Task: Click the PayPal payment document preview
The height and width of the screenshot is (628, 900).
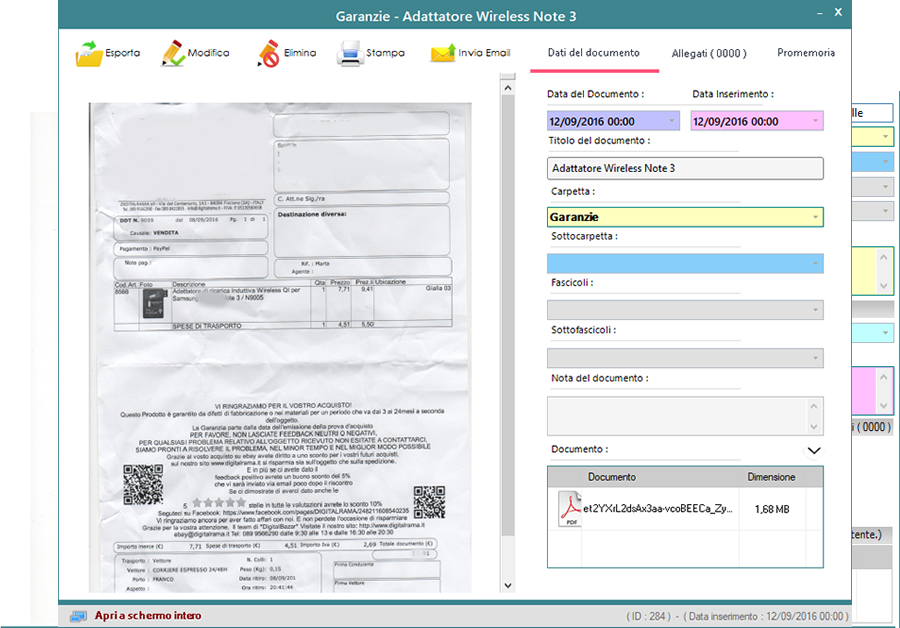Action: 280,340
